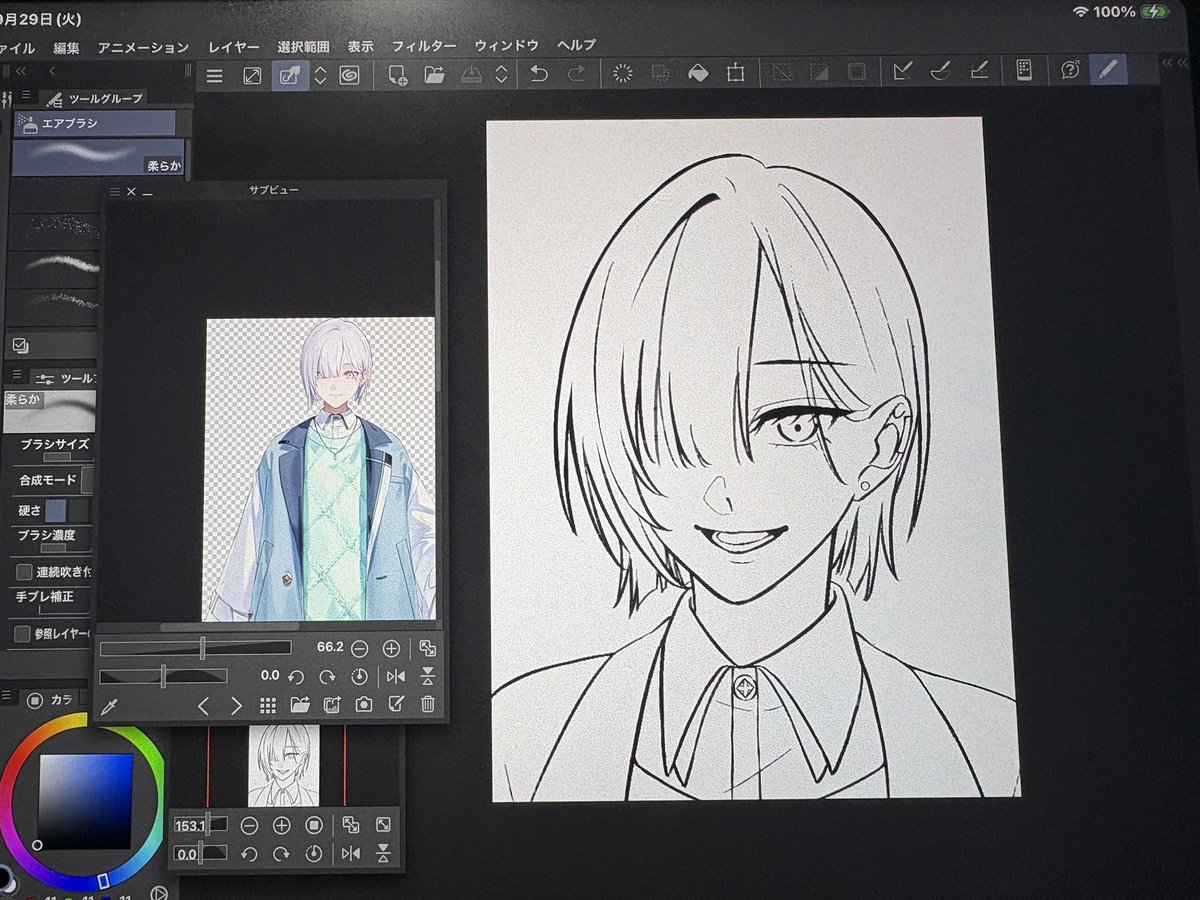Click the Navigator canvas thumbnail
The image size is (1200, 900).
(284, 766)
